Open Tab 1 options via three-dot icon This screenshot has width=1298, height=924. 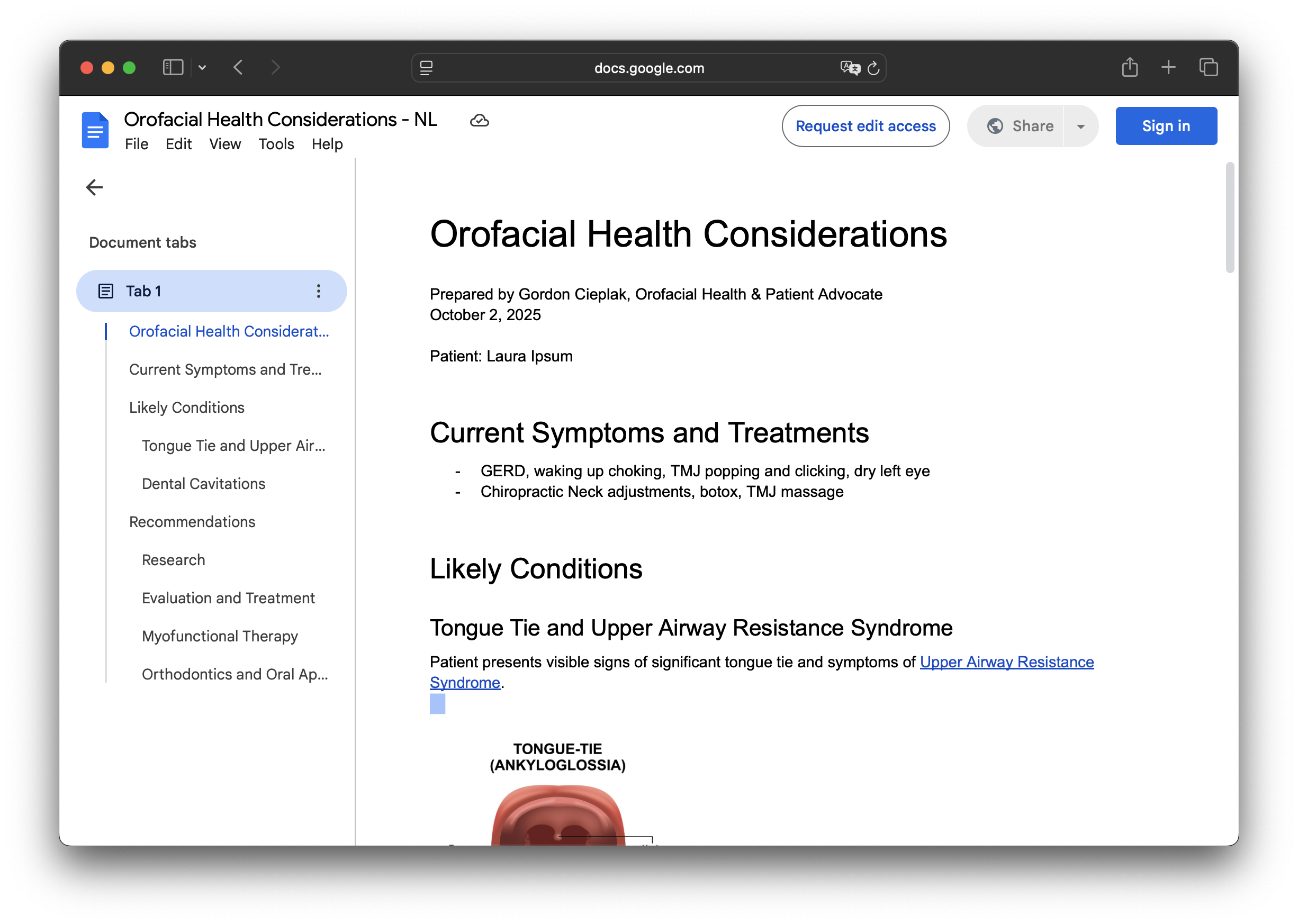(x=318, y=291)
